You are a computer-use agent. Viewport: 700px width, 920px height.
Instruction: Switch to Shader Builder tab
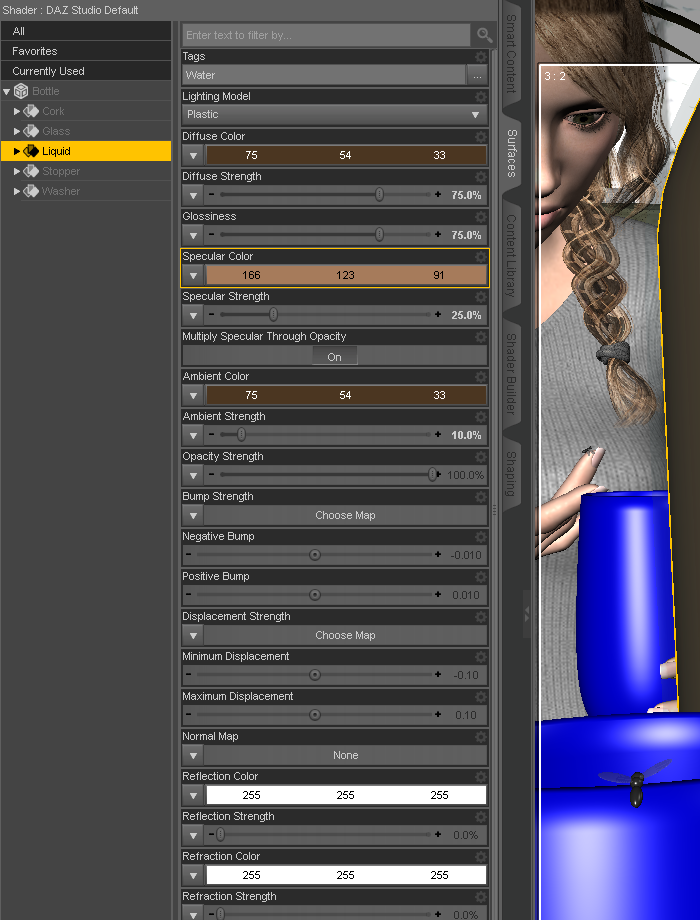(x=511, y=374)
